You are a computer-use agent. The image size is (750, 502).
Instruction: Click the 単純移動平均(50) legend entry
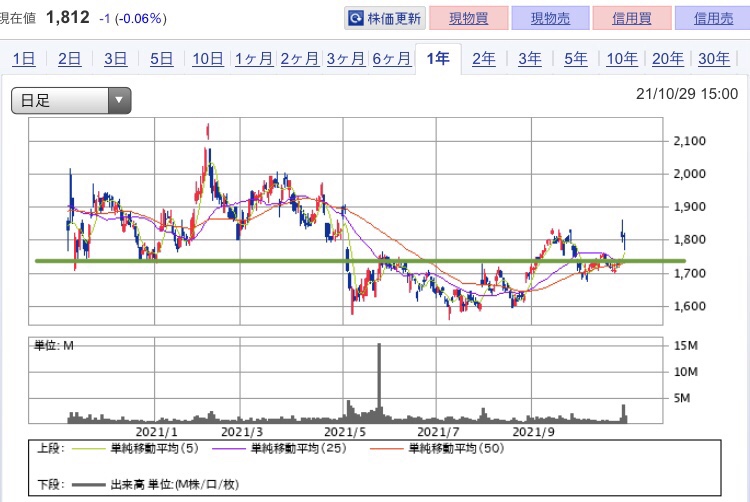coord(437,448)
